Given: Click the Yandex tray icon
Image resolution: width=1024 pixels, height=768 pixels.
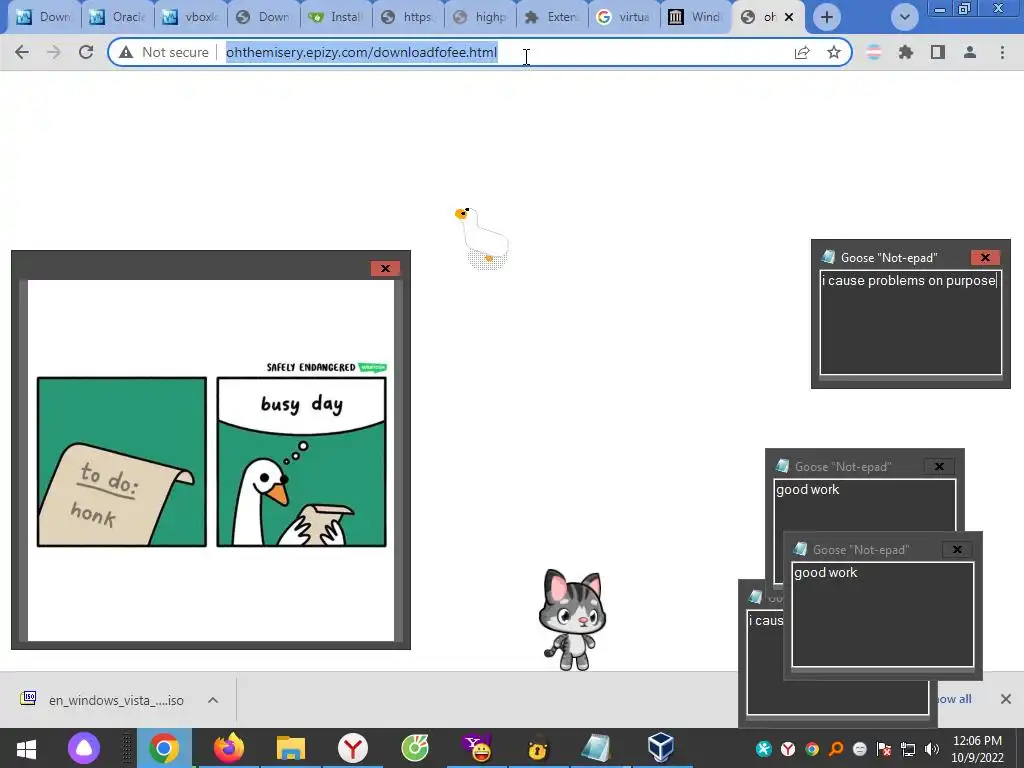Looking at the screenshot, I should [x=788, y=749].
